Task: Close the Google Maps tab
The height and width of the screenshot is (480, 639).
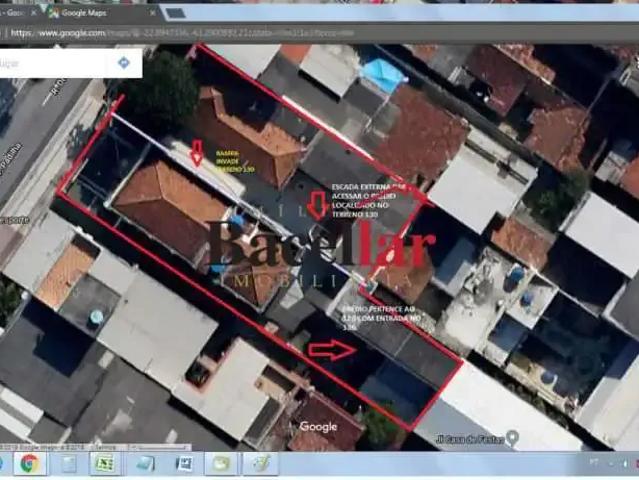Action: (152, 13)
